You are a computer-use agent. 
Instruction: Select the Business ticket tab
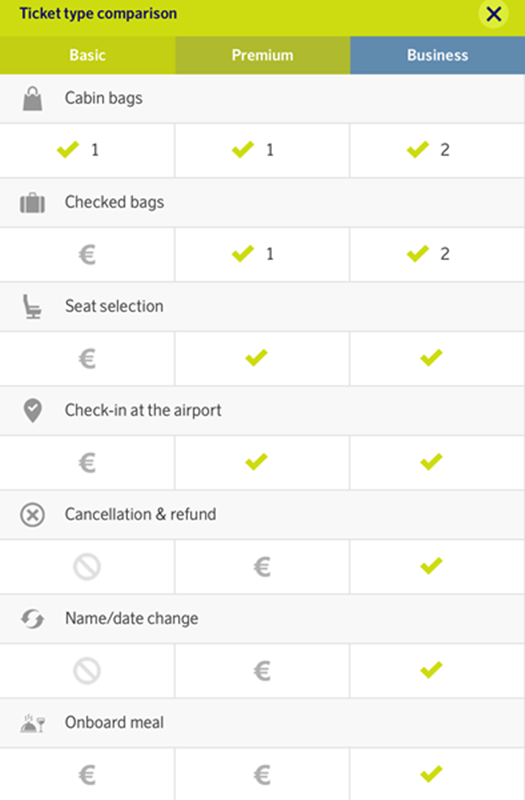438,55
